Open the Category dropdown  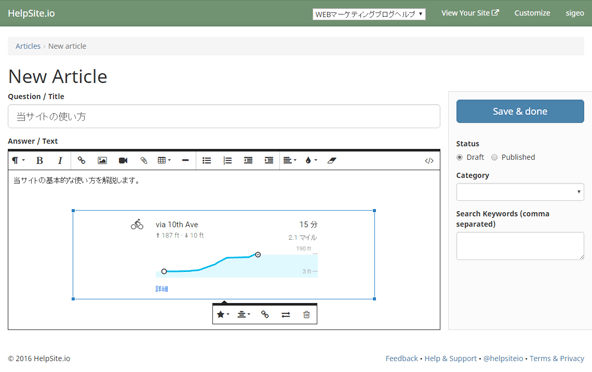tap(520, 192)
